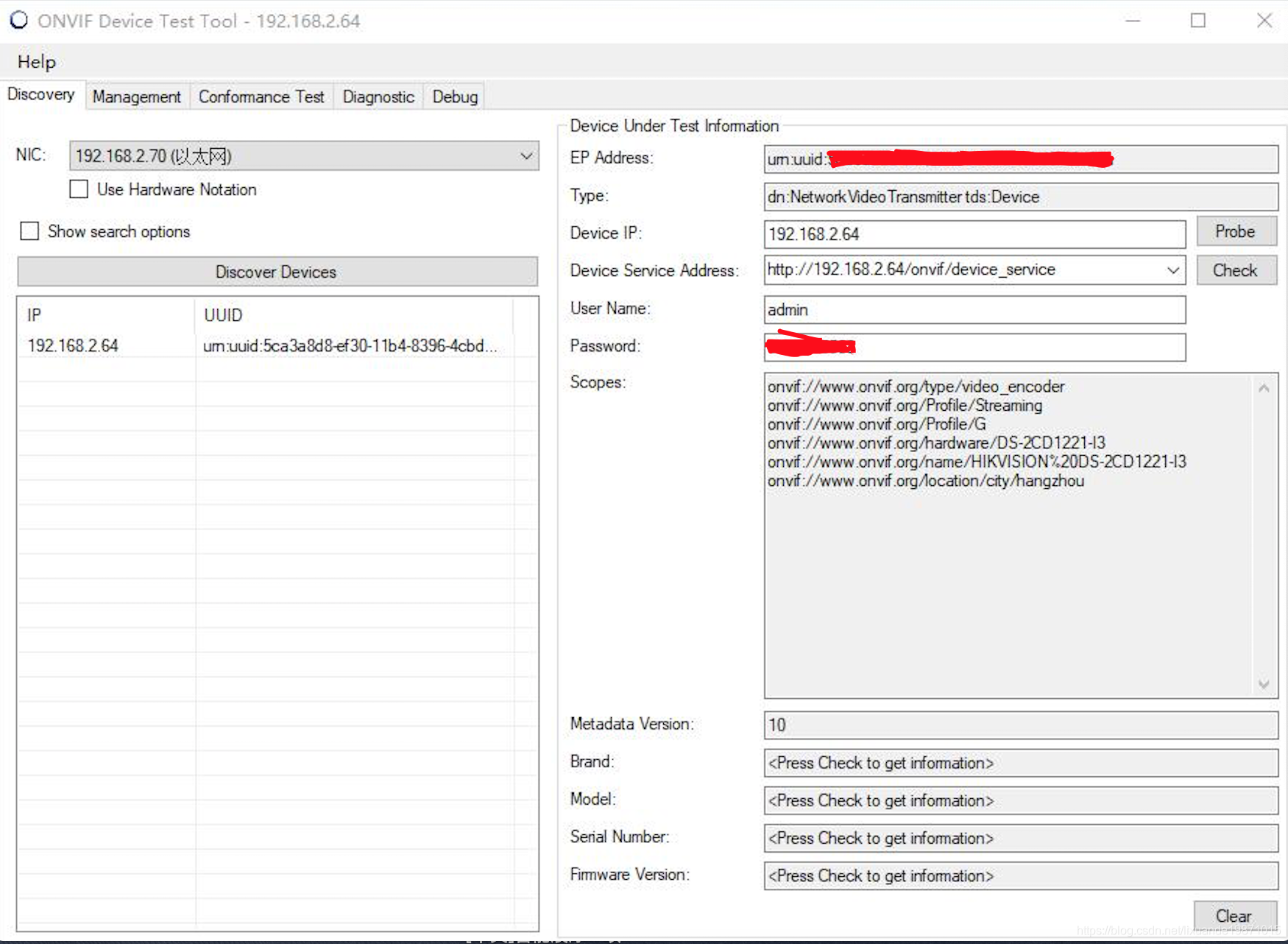Click the Type field showing NetworkVideoTransmitter
Image resolution: width=1288 pixels, height=944 pixels.
click(x=1021, y=197)
